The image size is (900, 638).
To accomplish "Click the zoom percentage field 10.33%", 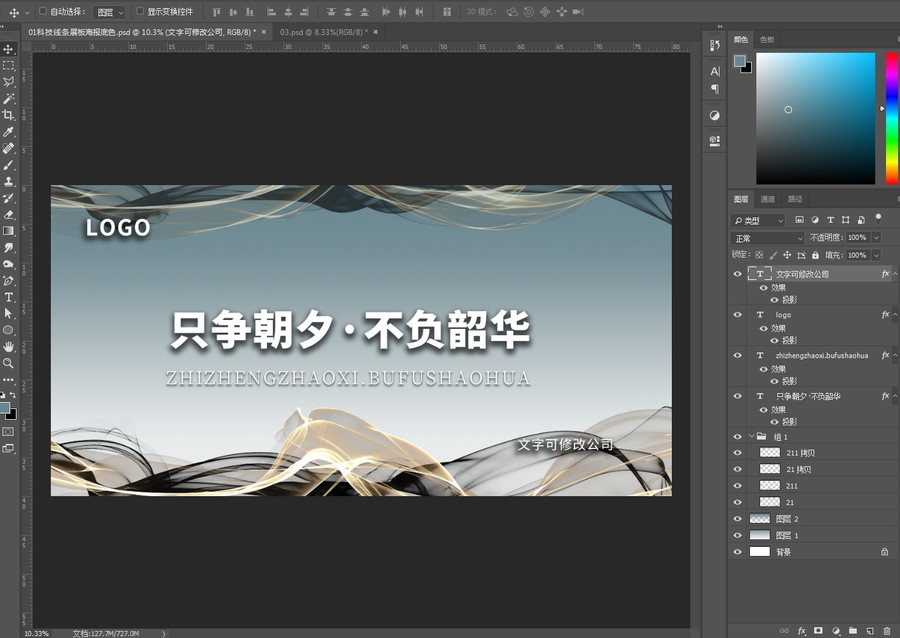I will pos(37,633).
